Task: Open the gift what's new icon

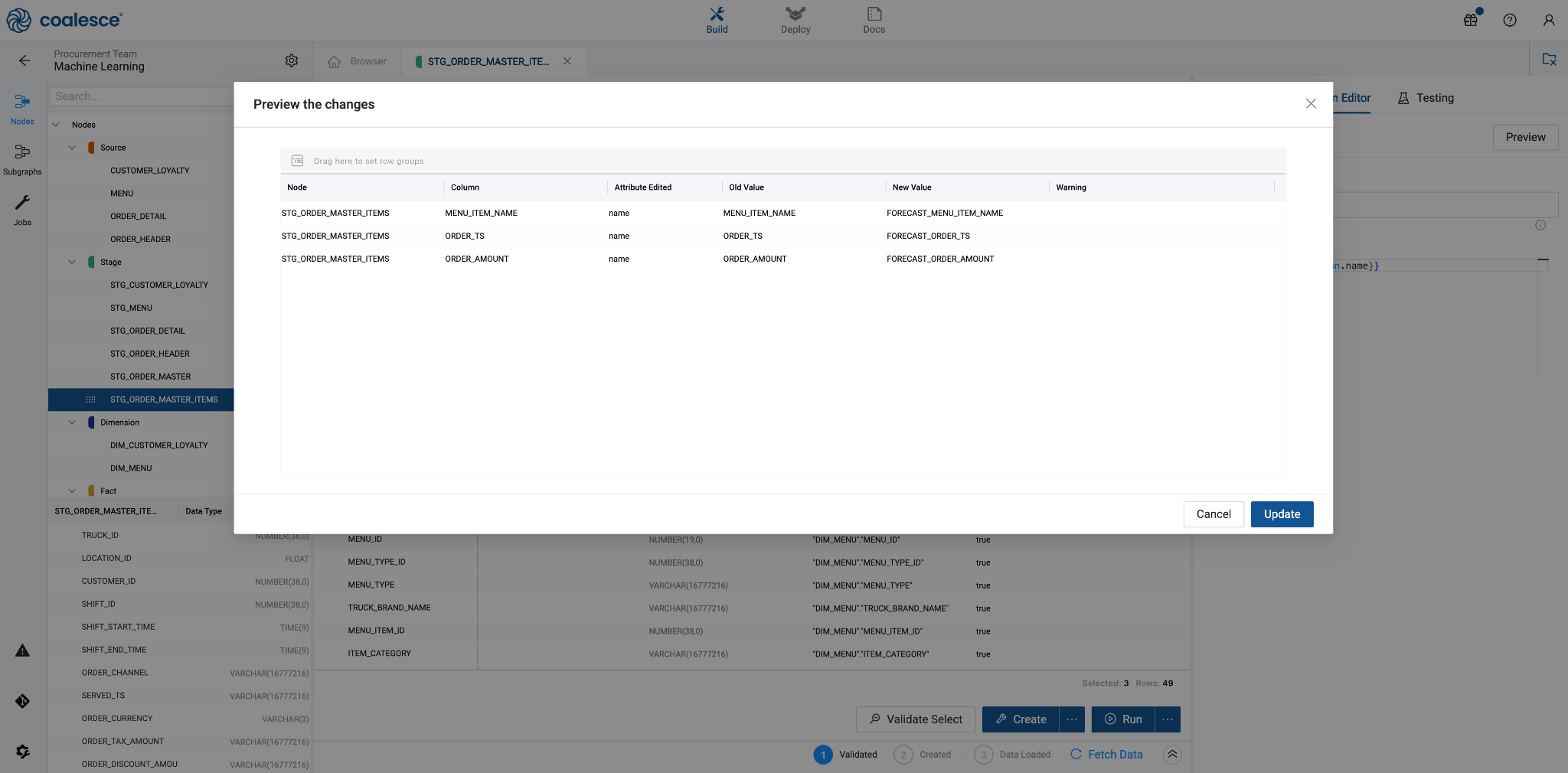Action: (1471, 20)
